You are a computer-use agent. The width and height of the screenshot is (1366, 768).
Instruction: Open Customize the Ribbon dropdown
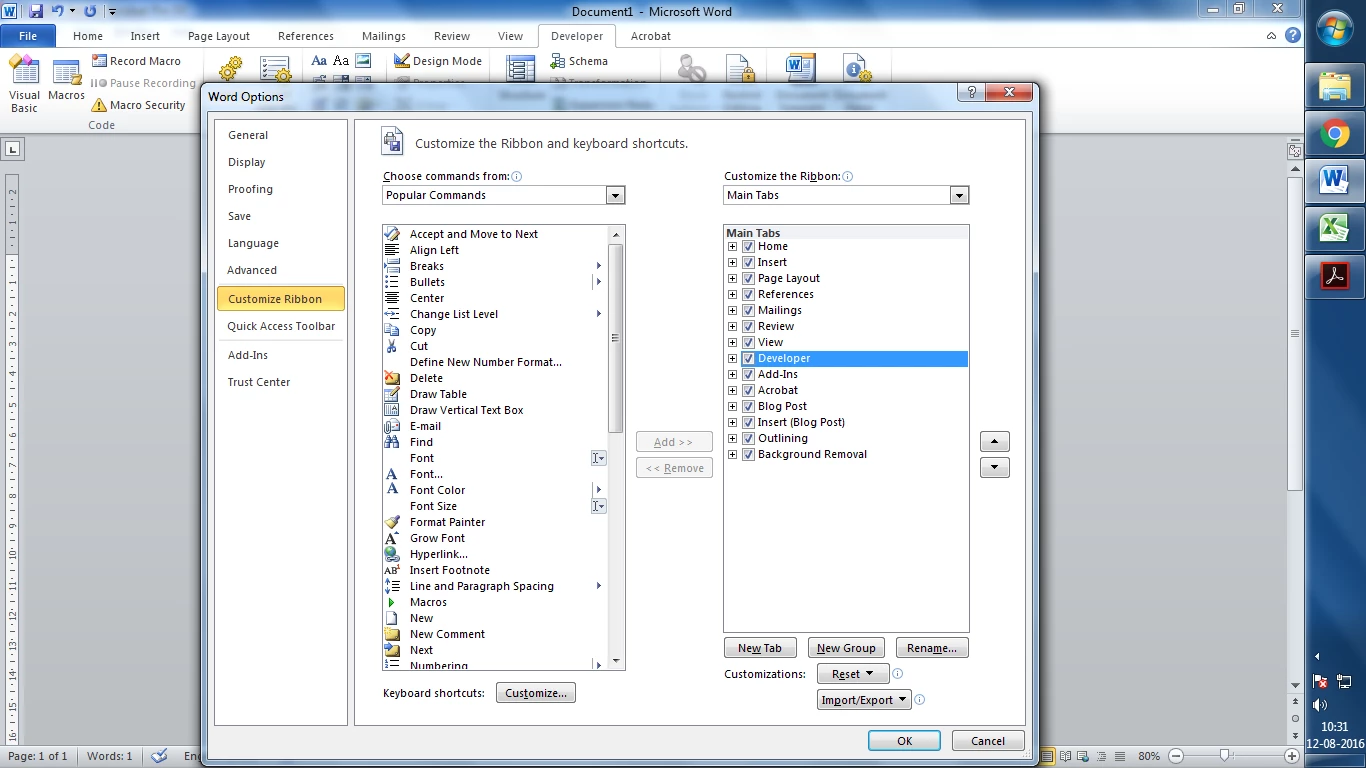click(960, 195)
